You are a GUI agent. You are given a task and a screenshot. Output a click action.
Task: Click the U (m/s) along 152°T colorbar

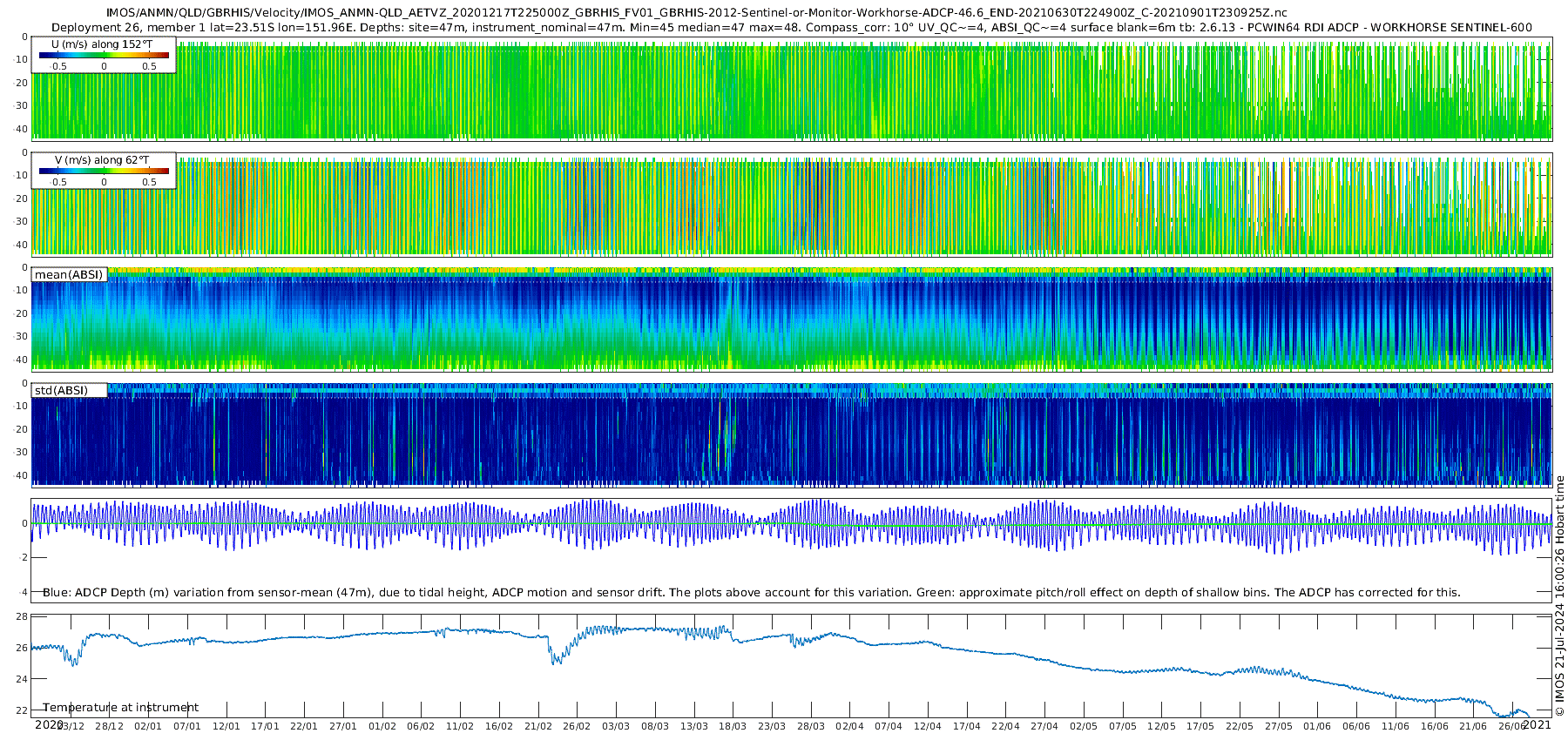pyautogui.click(x=104, y=55)
